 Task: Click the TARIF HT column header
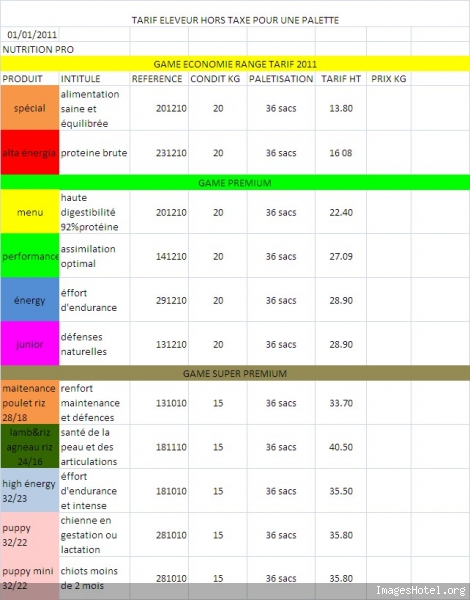coord(341,79)
